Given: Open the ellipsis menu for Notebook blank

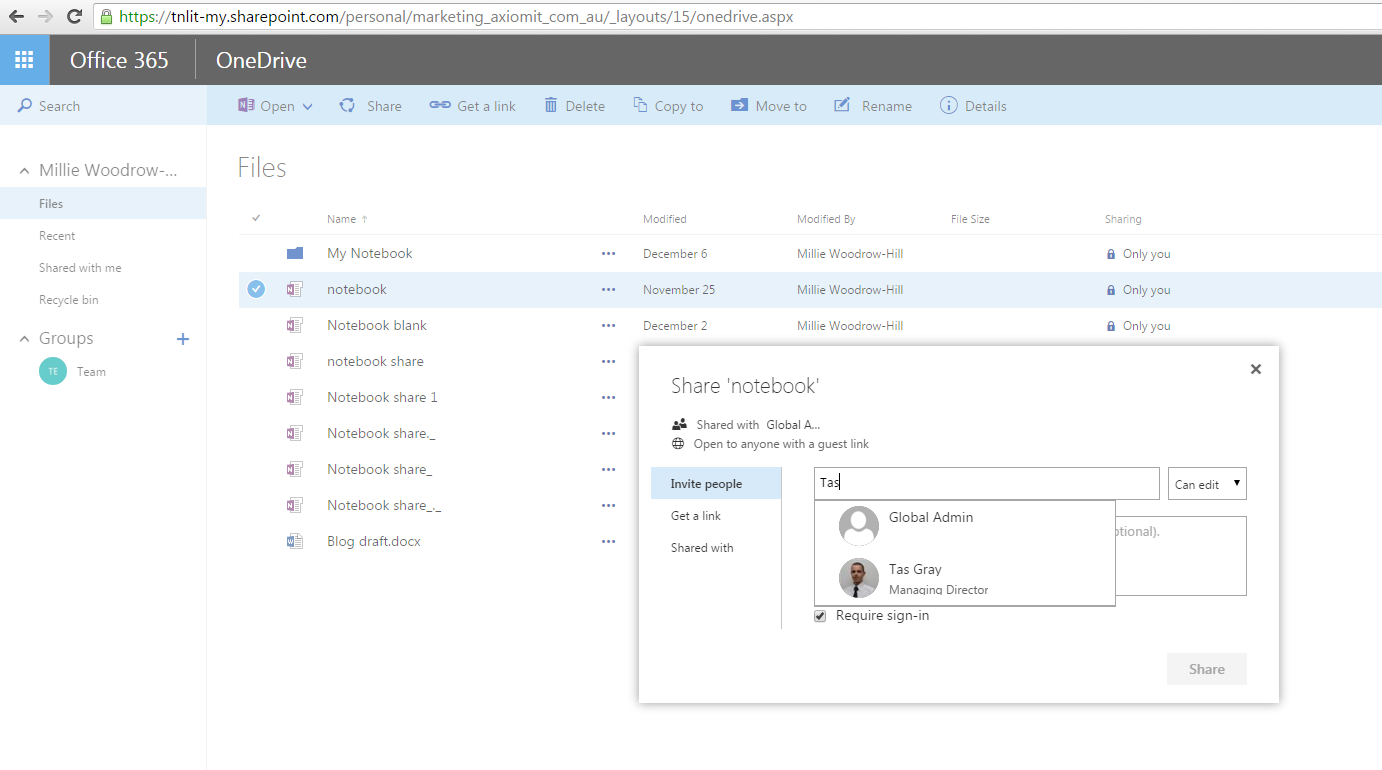Looking at the screenshot, I should click(609, 326).
